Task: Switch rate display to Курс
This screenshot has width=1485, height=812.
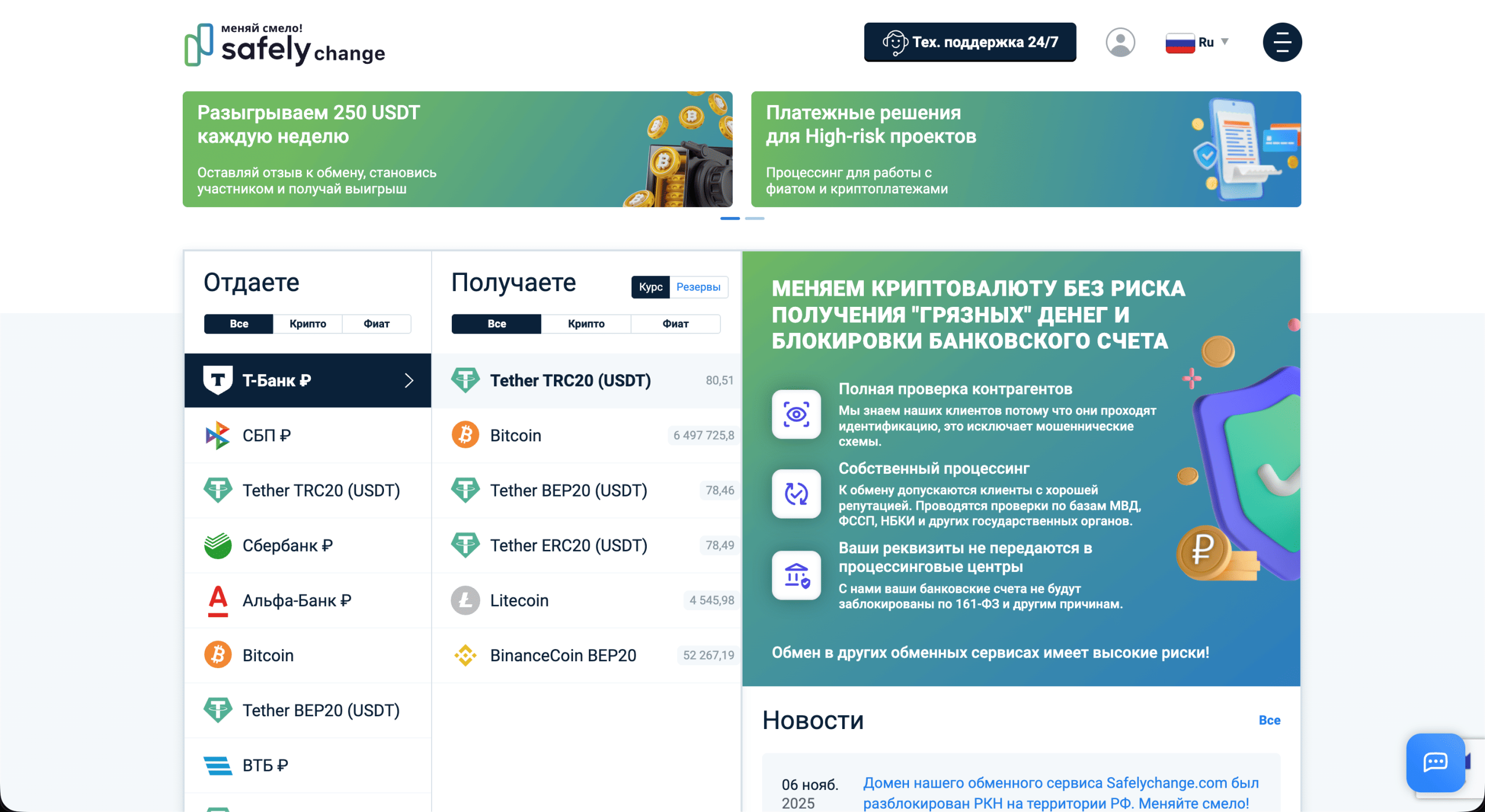Action: [x=650, y=287]
